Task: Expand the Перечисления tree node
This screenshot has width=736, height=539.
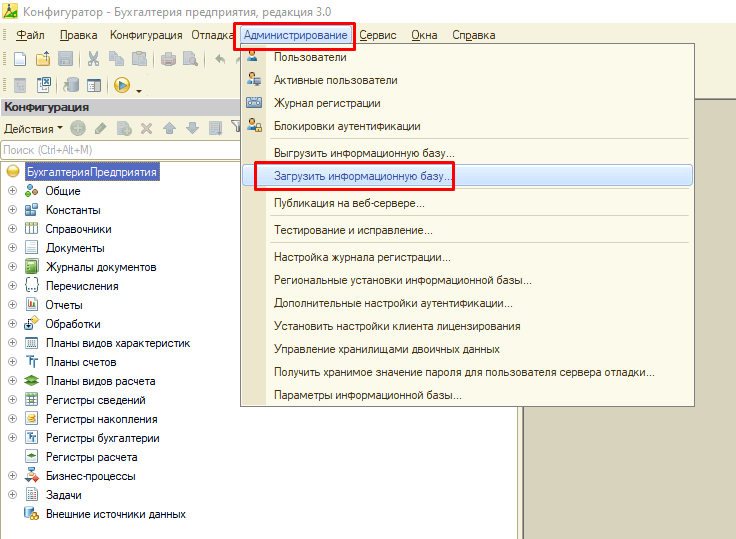Action: 13,285
